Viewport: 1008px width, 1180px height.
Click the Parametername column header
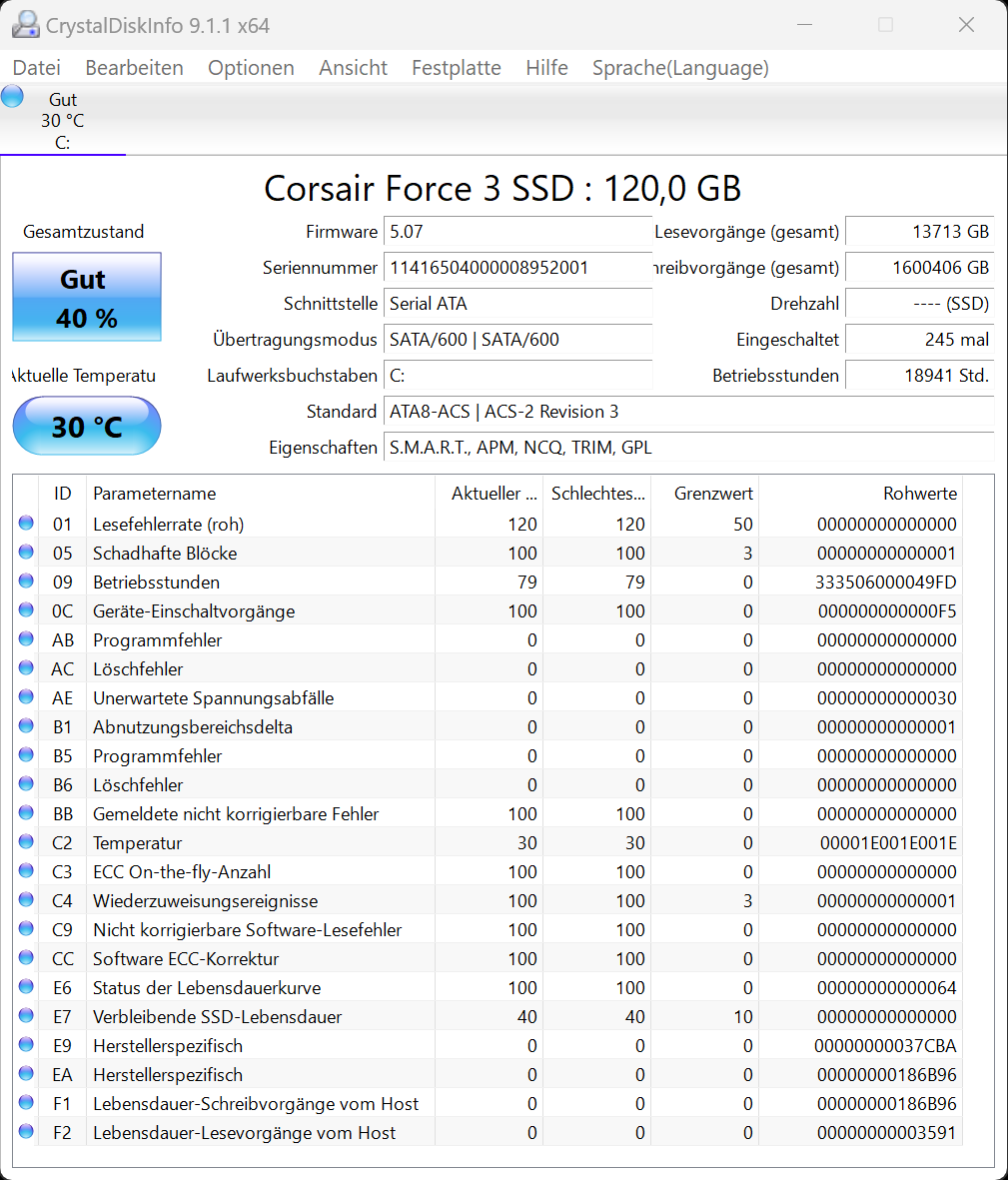click(x=261, y=494)
